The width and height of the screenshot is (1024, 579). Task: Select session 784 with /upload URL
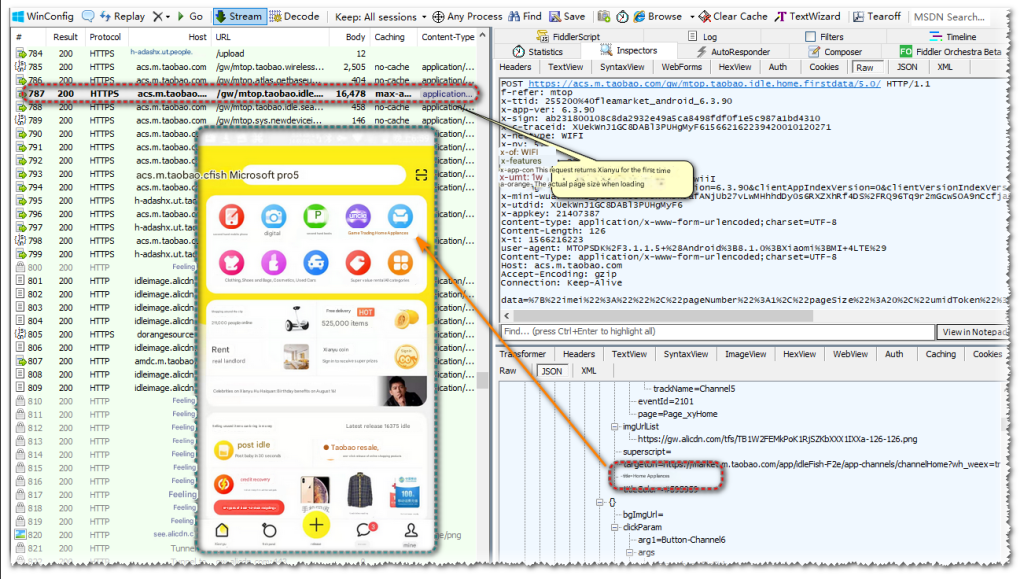pyautogui.click(x=246, y=54)
